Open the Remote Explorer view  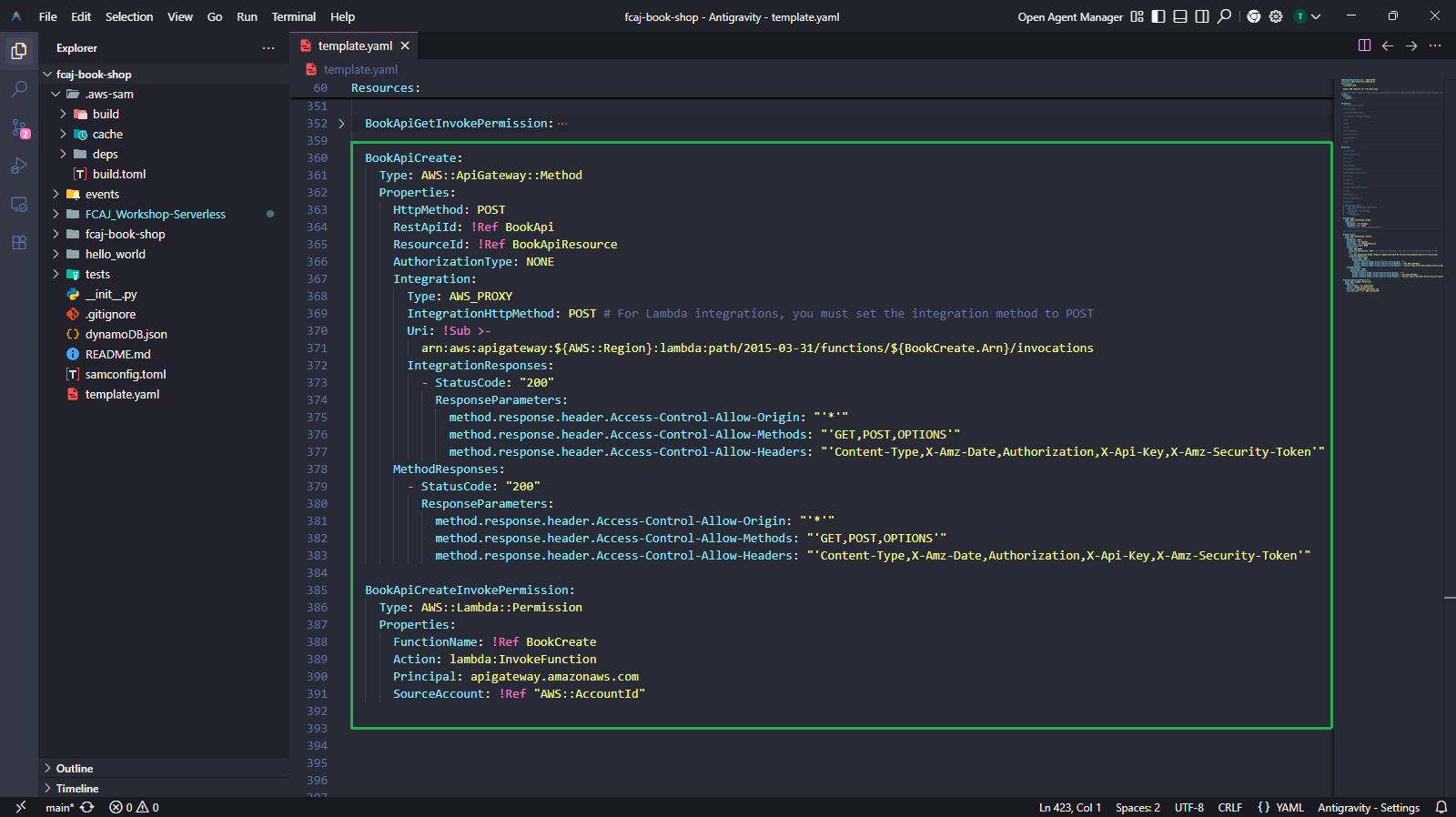point(19,205)
